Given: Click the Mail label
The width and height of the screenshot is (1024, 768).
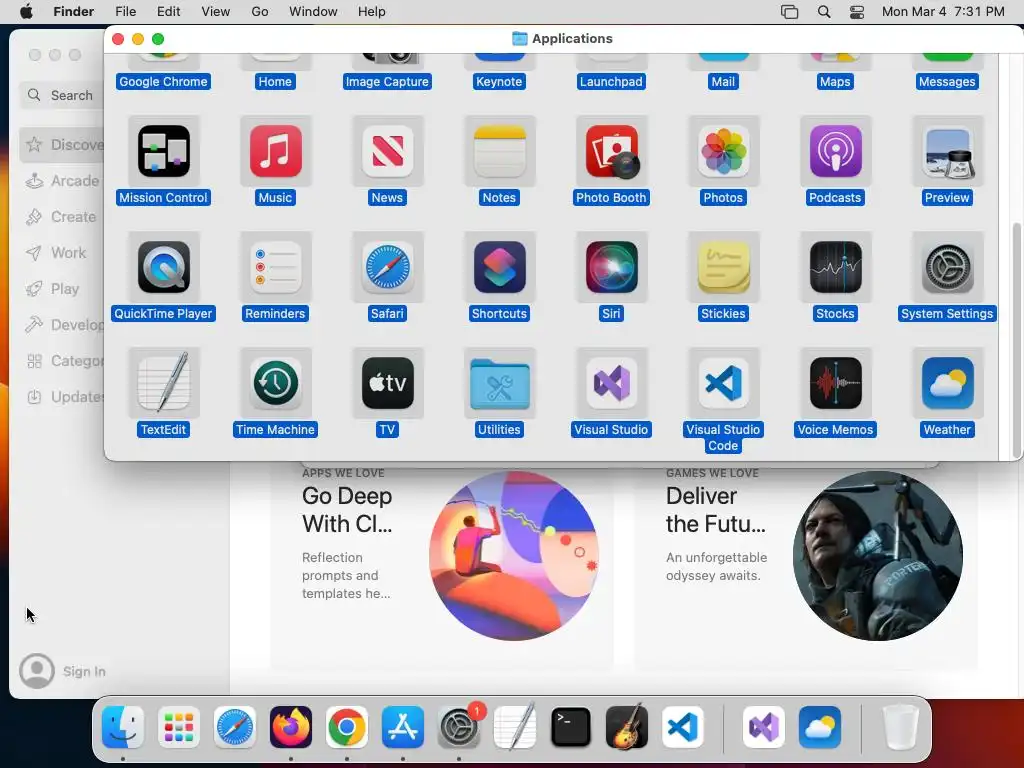Looking at the screenshot, I should pyautogui.click(x=723, y=82).
